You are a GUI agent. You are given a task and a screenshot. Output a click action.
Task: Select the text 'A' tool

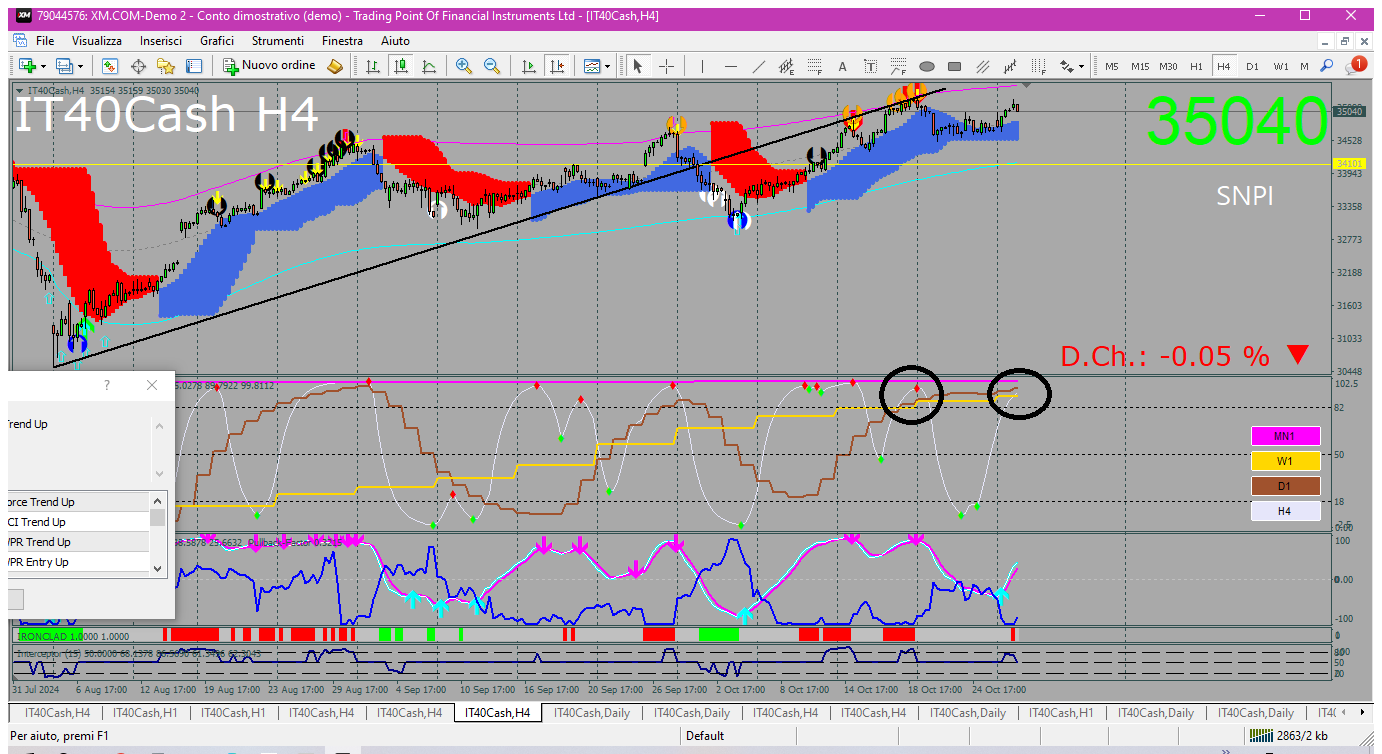click(843, 66)
